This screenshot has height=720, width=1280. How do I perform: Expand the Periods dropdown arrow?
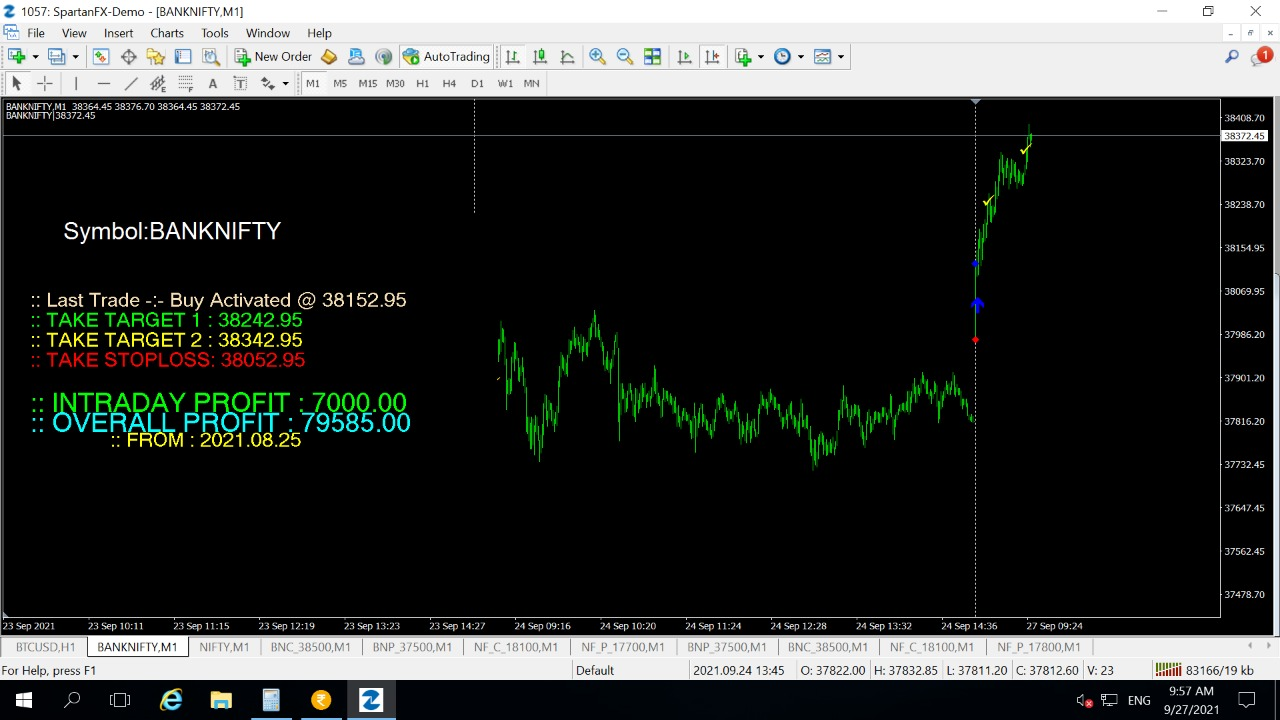pos(800,57)
